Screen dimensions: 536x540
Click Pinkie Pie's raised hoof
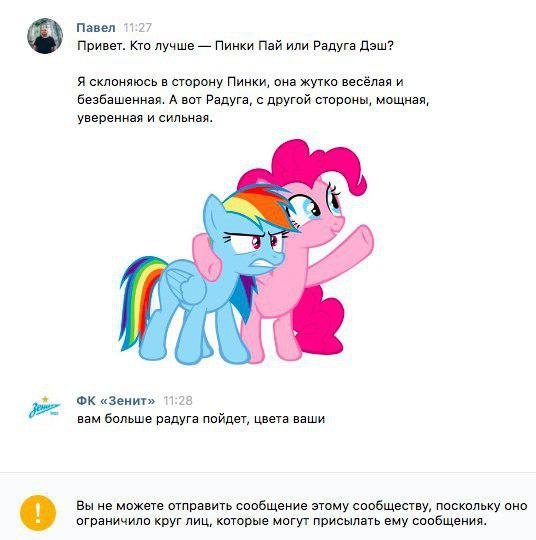tap(364, 238)
